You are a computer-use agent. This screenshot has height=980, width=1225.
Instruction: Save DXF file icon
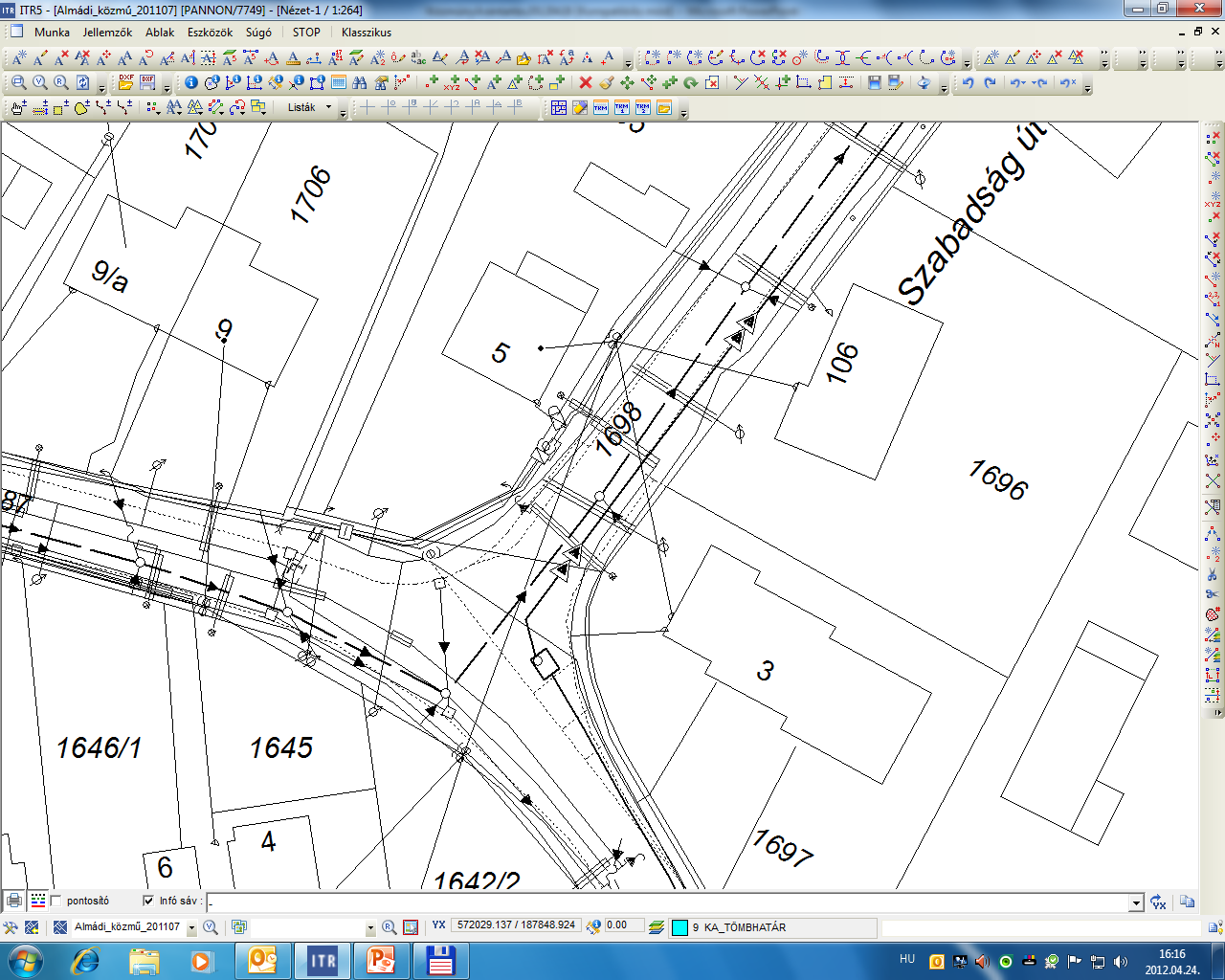click(147, 82)
